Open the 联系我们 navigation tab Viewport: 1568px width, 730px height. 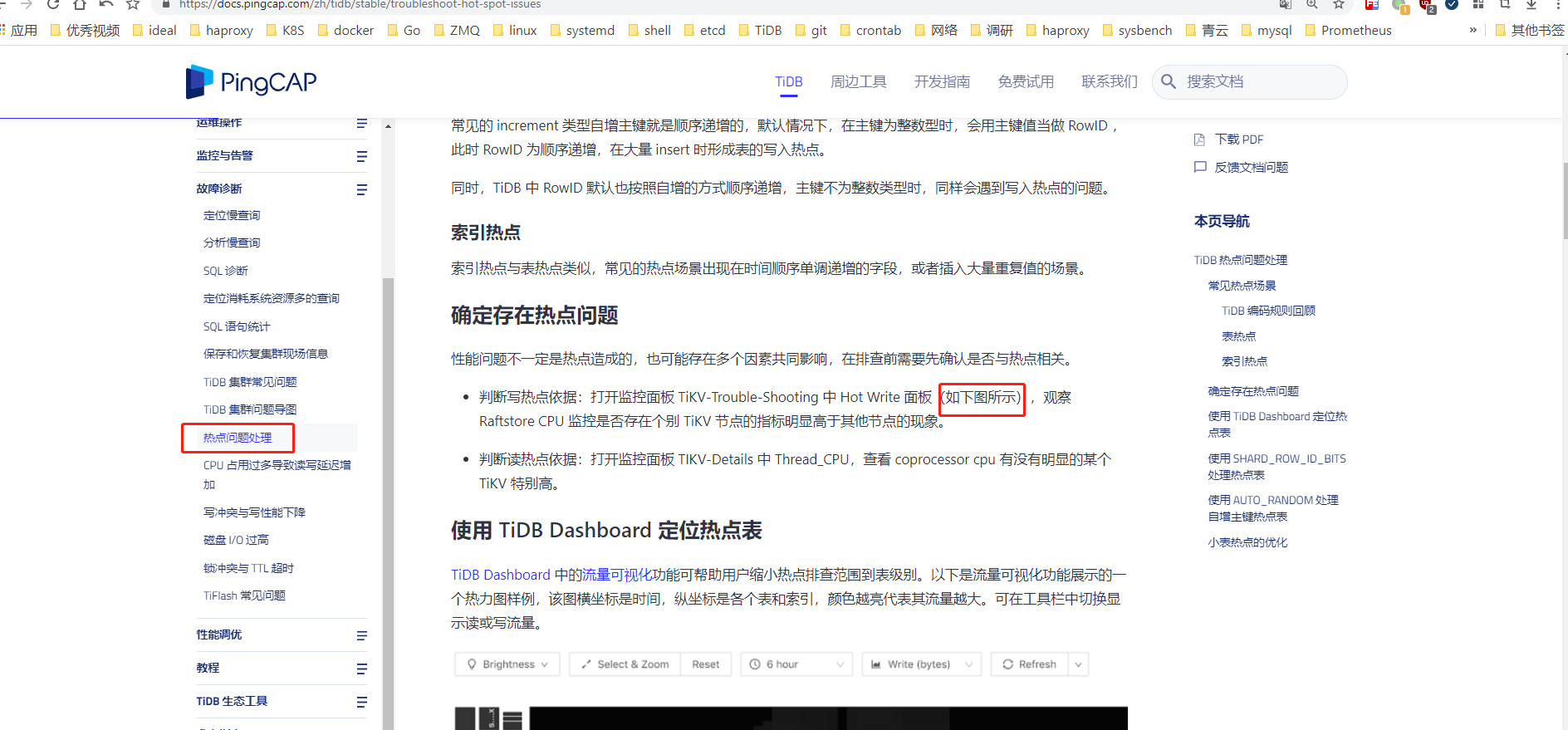[x=1110, y=81]
